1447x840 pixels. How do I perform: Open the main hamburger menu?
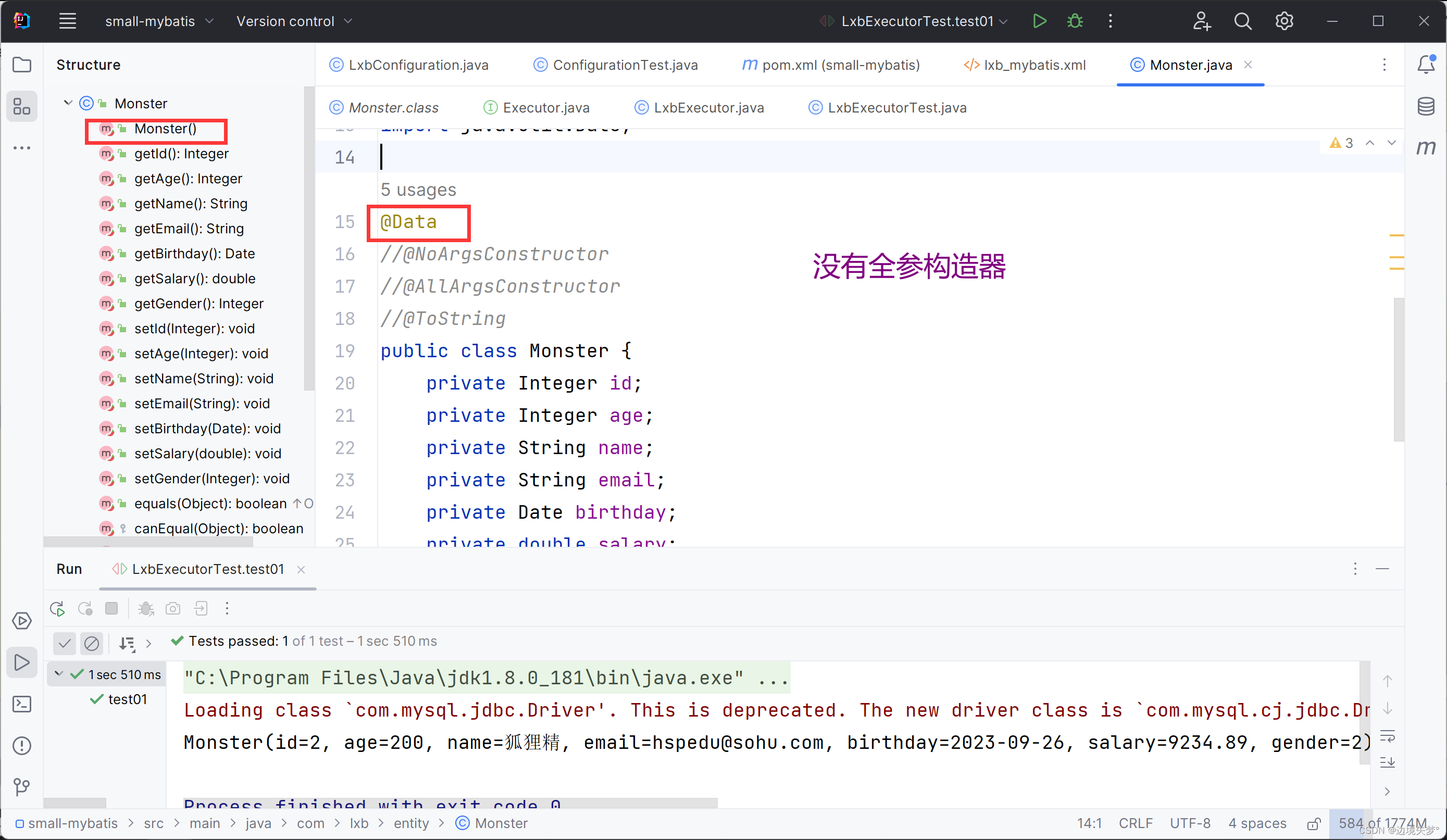pyautogui.click(x=68, y=21)
